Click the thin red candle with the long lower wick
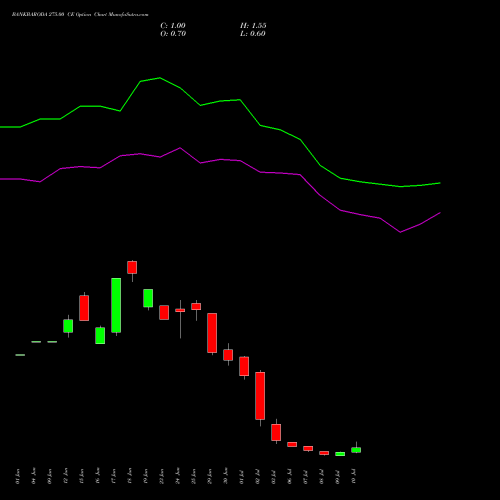Screen dimensions: 500x500 click(x=180, y=310)
